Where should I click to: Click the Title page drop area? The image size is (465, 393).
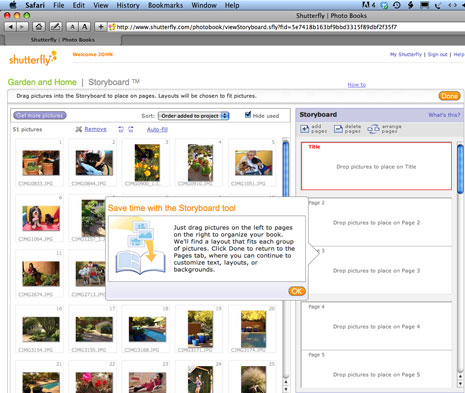376,166
